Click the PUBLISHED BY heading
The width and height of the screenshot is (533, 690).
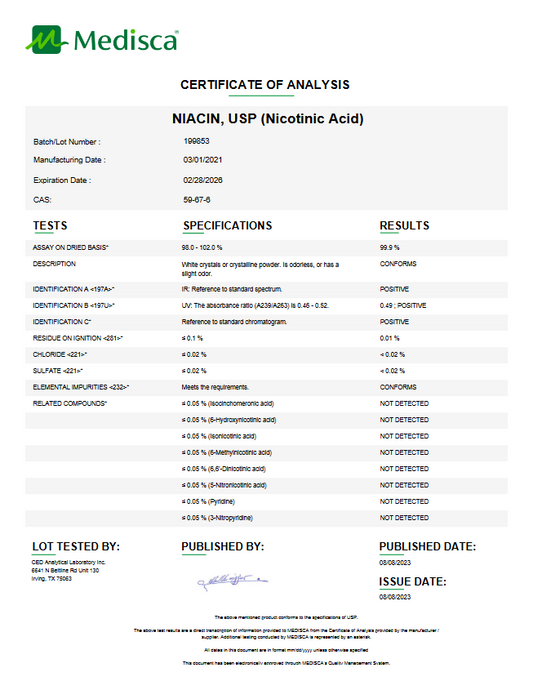pyautogui.click(x=223, y=546)
